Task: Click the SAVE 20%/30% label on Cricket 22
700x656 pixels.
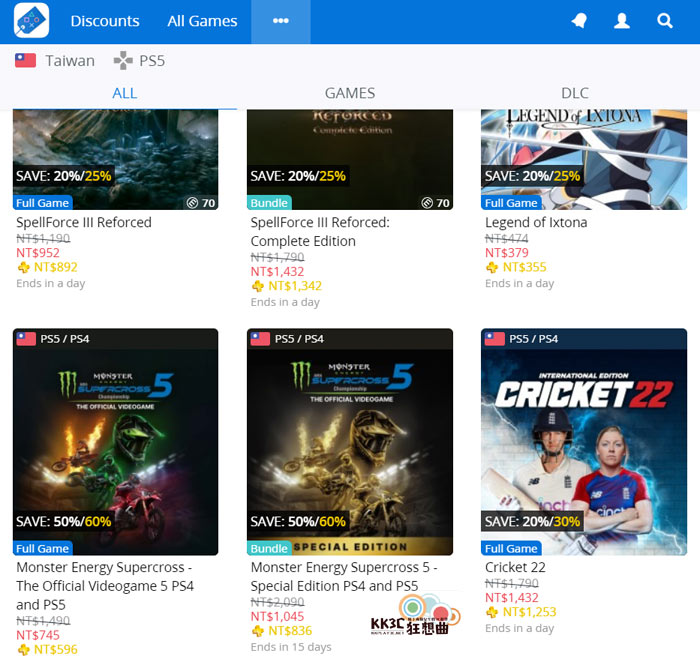Action: tap(532, 521)
